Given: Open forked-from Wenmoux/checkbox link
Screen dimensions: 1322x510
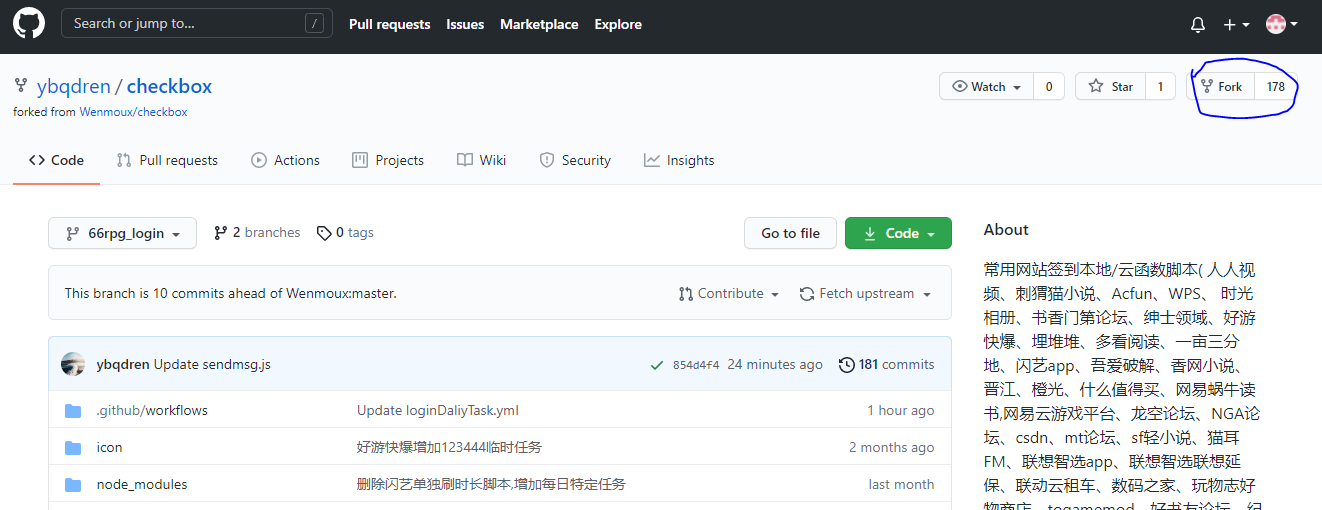Looking at the screenshot, I should click(133, 112).
